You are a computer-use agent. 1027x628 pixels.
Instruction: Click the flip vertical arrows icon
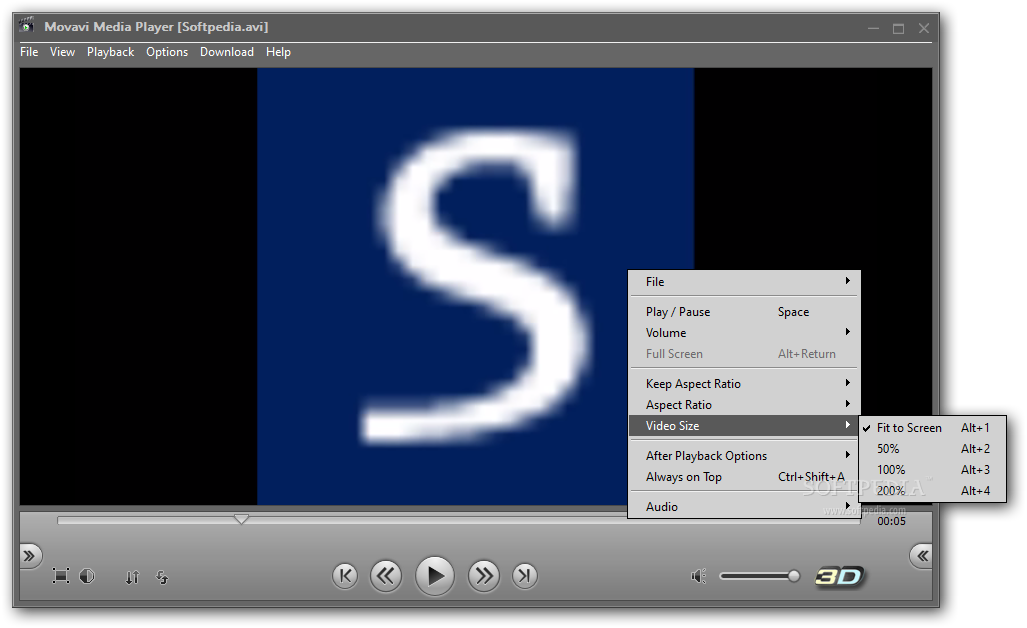pos(133,577)
